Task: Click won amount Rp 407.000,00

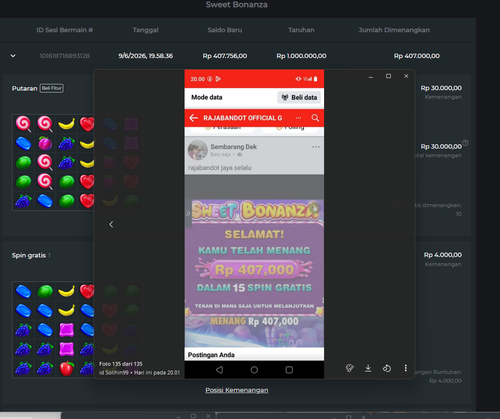Action: [417, 56]
